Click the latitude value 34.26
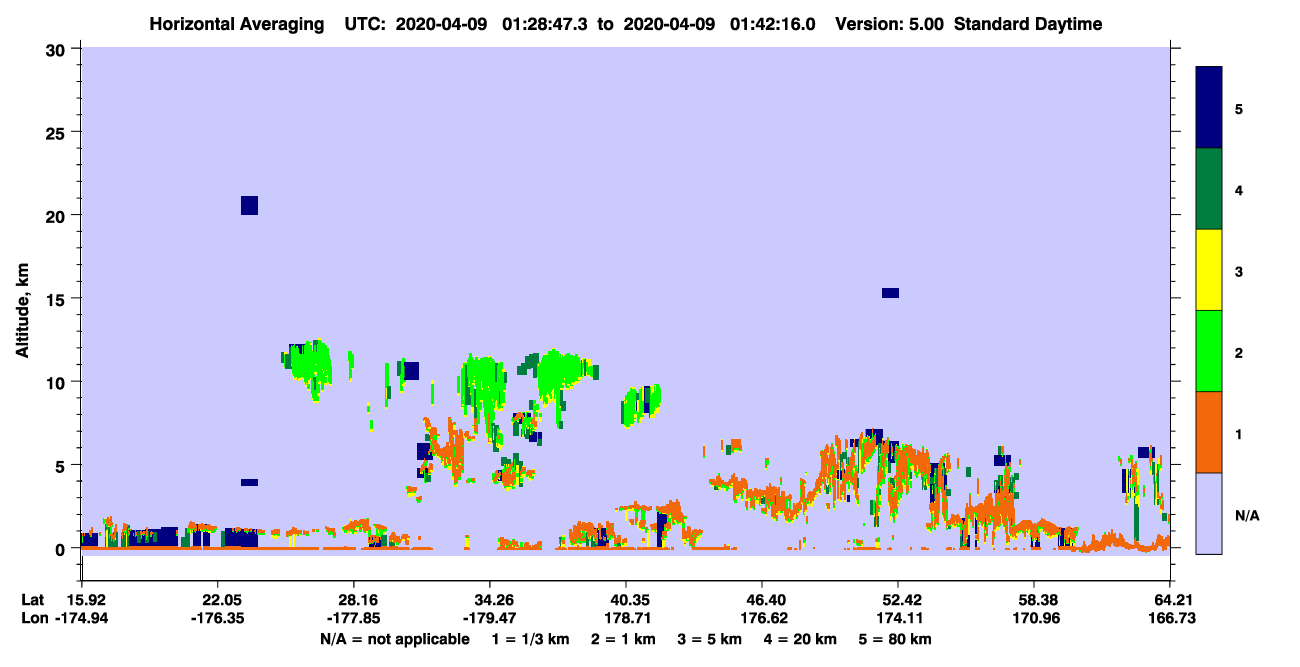 tap(490, 600)
